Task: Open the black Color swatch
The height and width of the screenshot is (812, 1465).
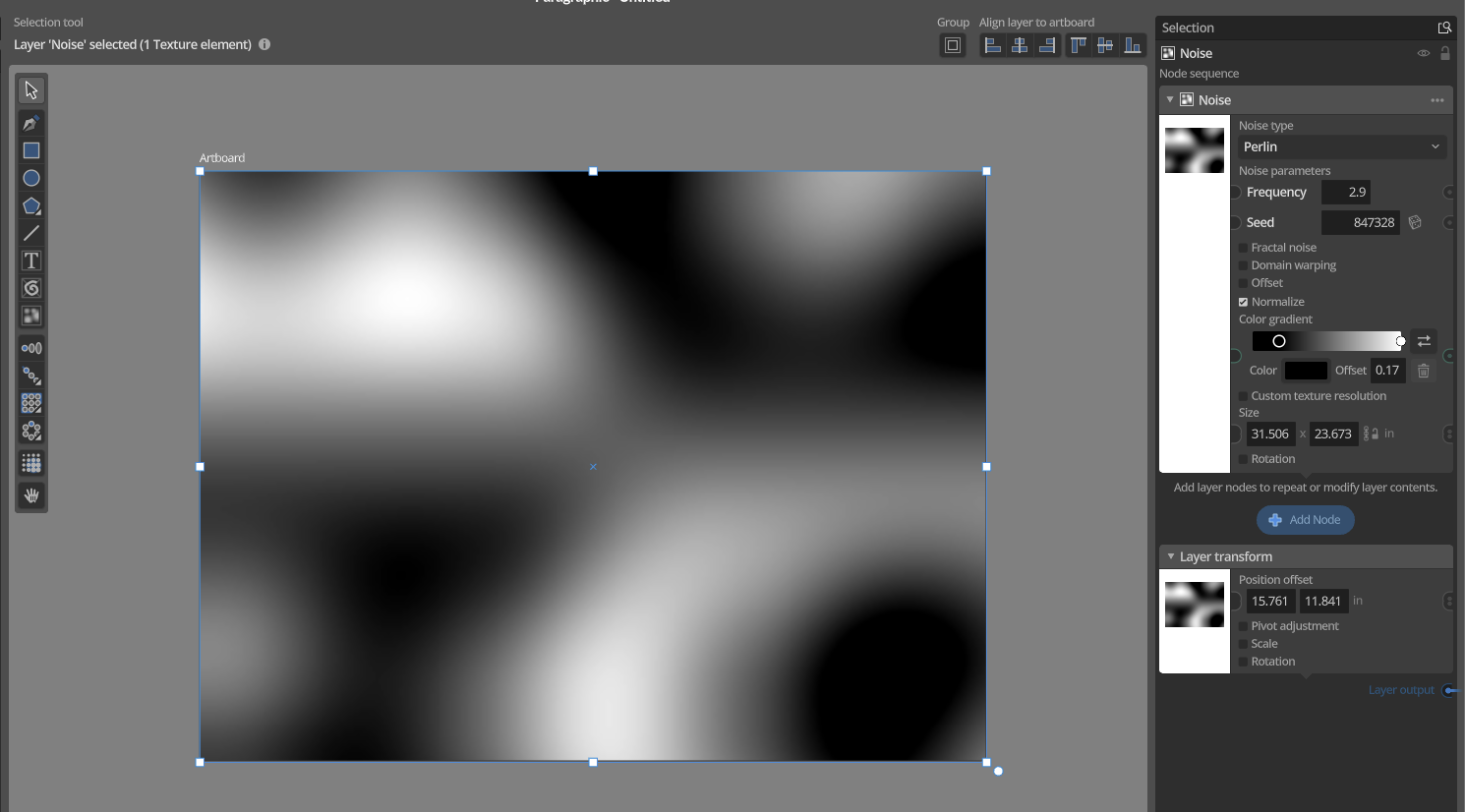Action: click(x=1306, y=371)
